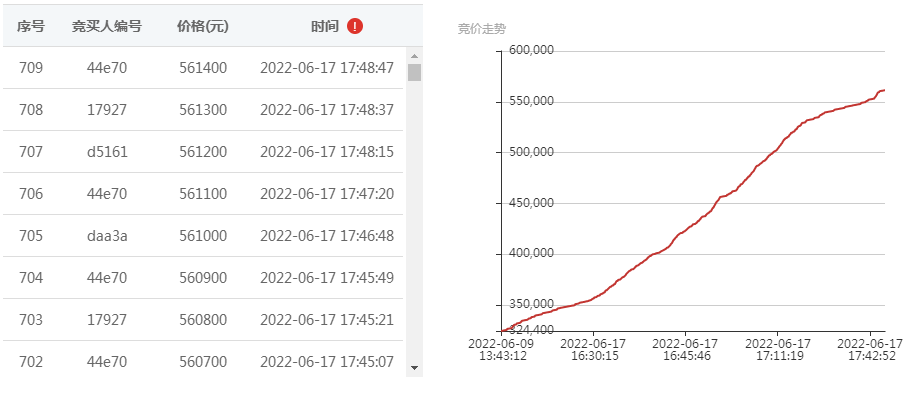The width and height of the screenshot is (918, 416).
Task: Click the scrollbar down arrow
Action: coord(415,367)
